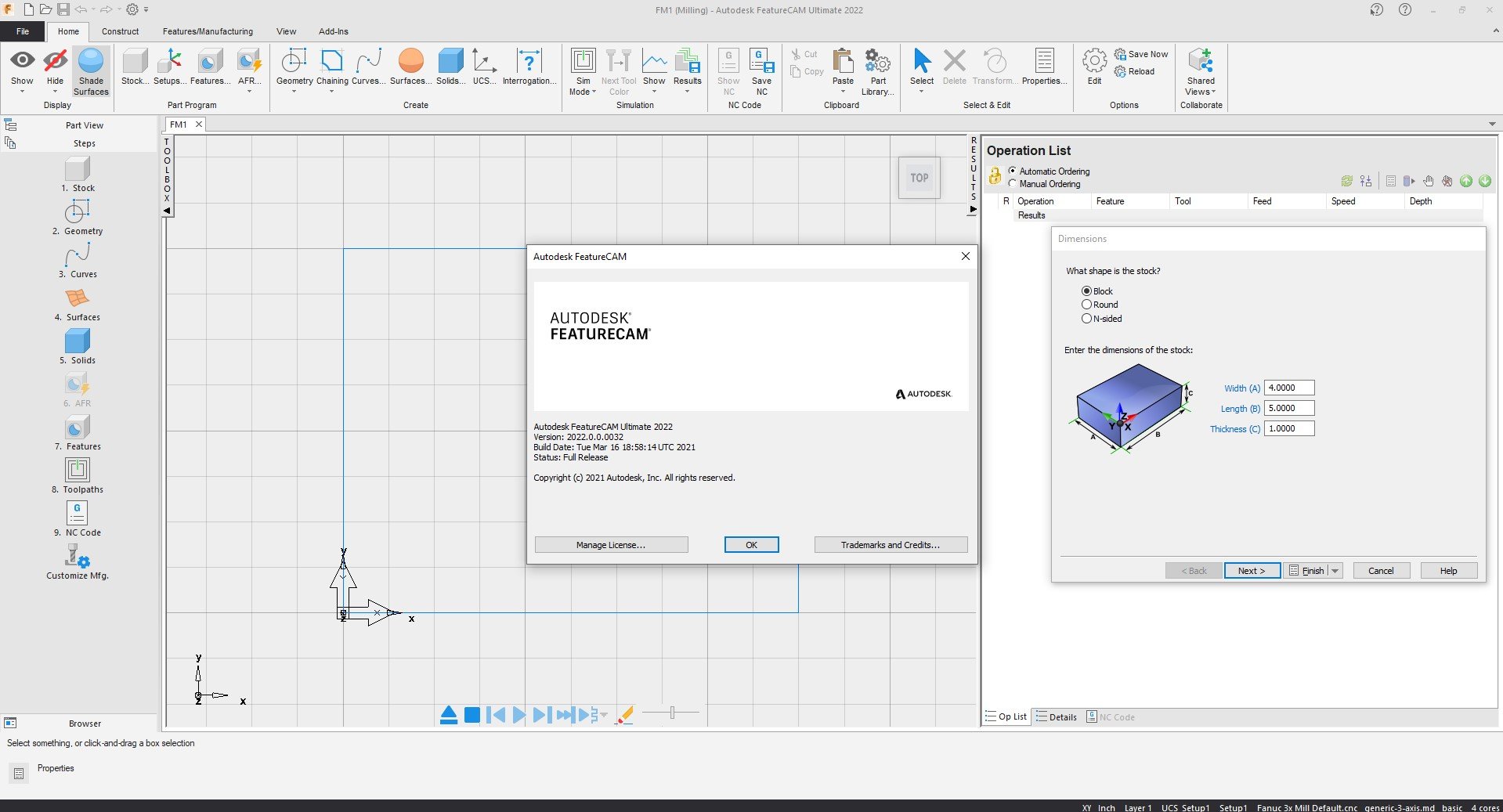This screenshot has height=812, width=1503.
Task: Open Customize Mfg. in Steps panel
Action: pyautogui.click(x=78, y=561)
